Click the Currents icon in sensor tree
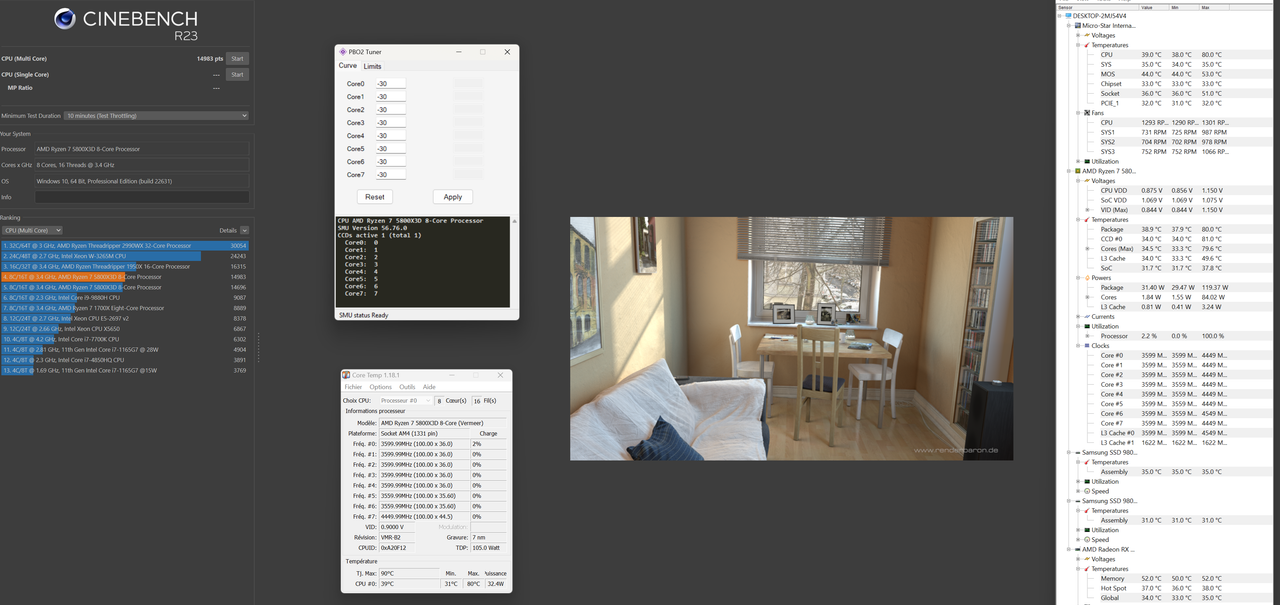Viewport: 1280px width, 605px height. (1087, 317)
